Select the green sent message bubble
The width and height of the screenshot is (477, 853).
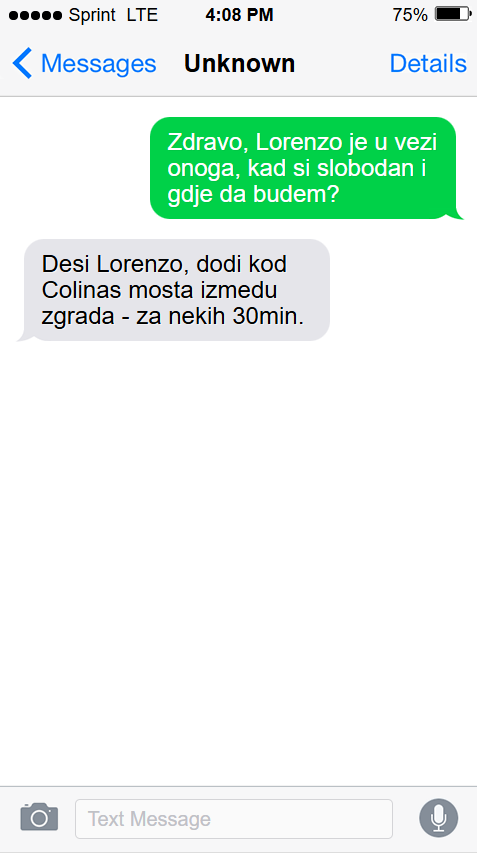[306, 168]
